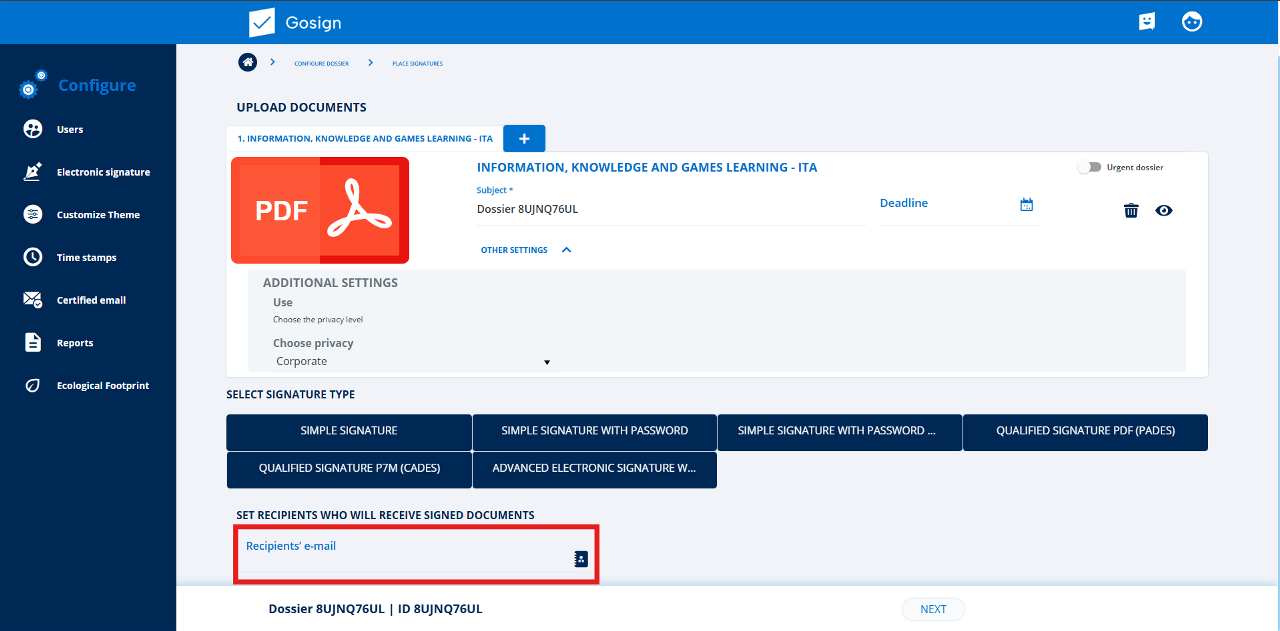Open address book for recipients
The image size is (1280, 631).
pos(581,559)
